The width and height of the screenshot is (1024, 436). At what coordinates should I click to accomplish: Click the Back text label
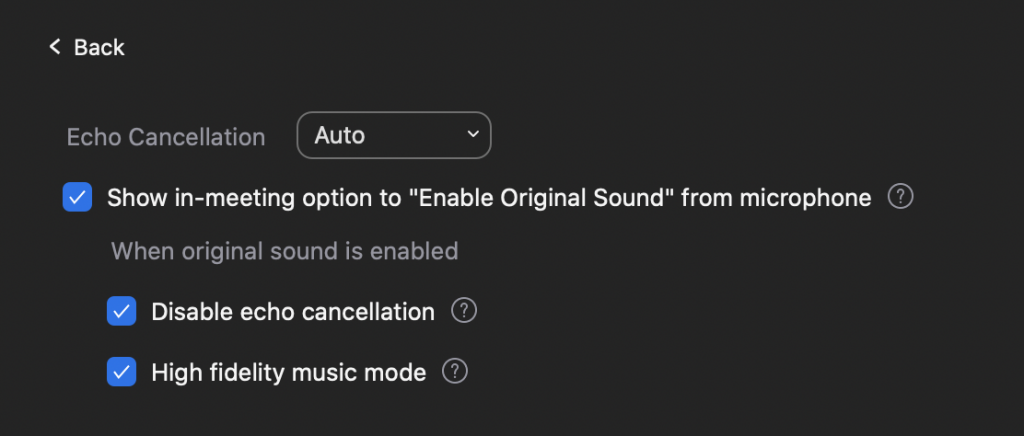pyautogui.click(x=99, y=47)
